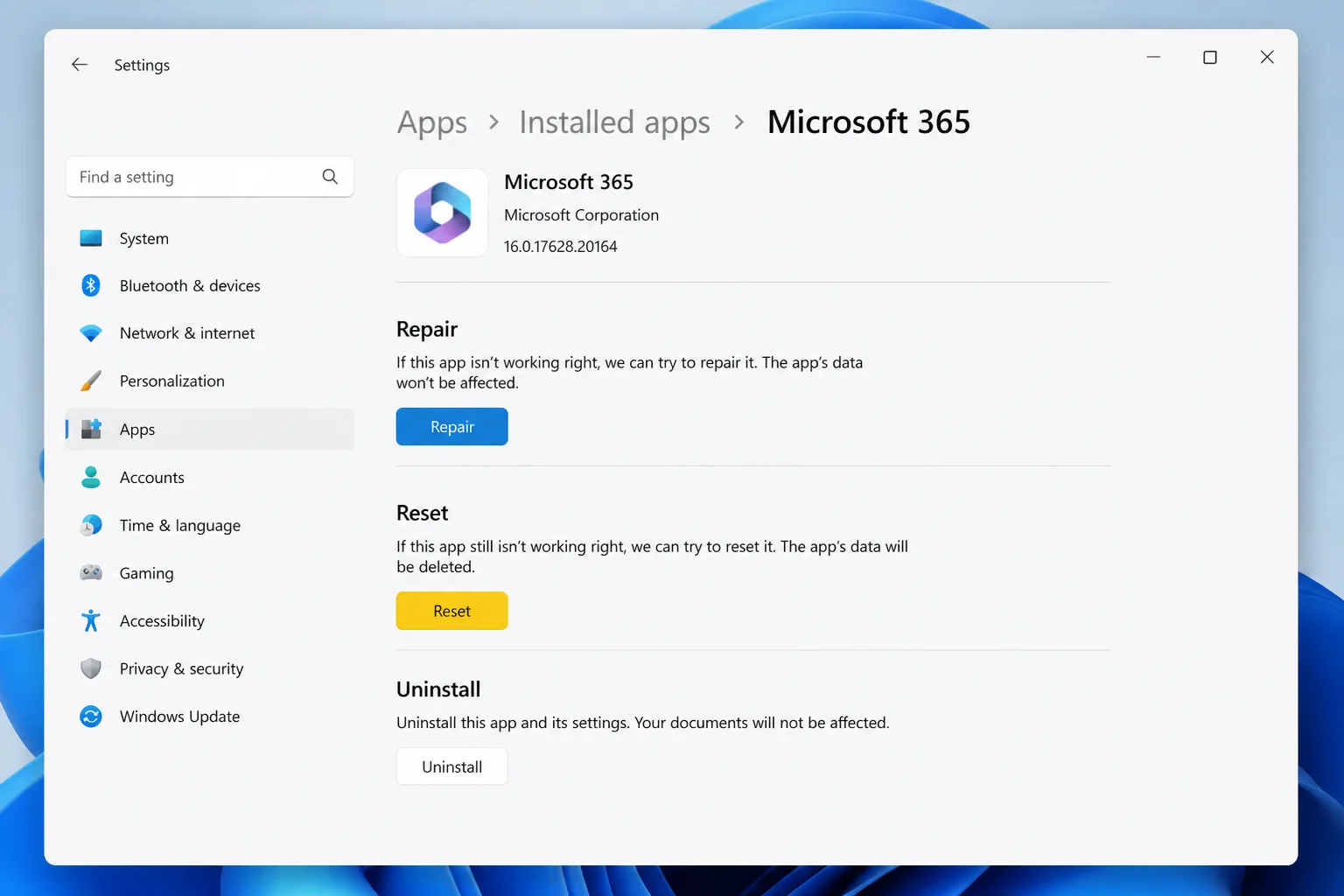Open Bluetooth & devices settings
The width and height of the screenshot is (1344, 896).
(210, 285)
